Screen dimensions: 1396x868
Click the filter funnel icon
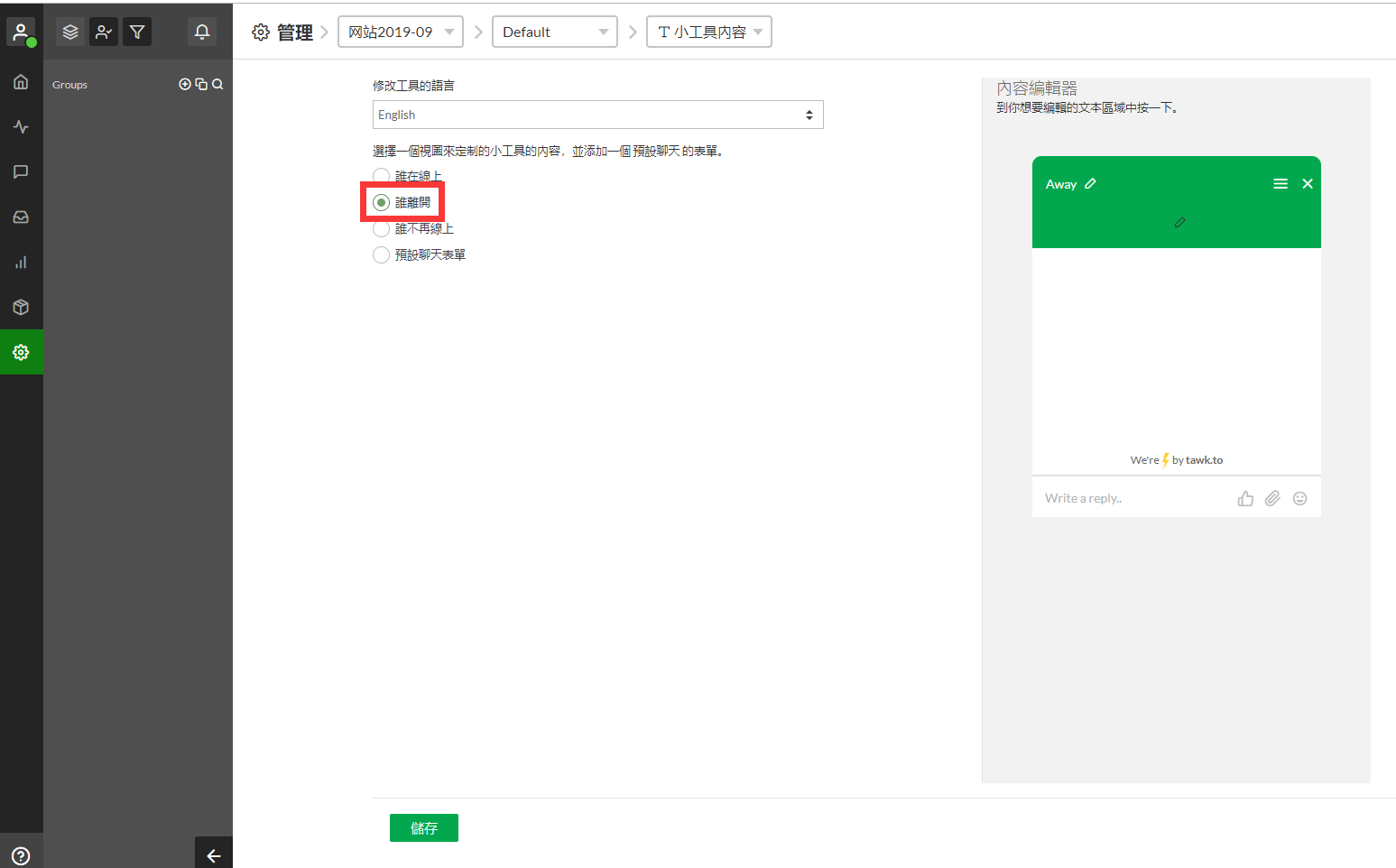pyautogui.click(x=137, y=32)
